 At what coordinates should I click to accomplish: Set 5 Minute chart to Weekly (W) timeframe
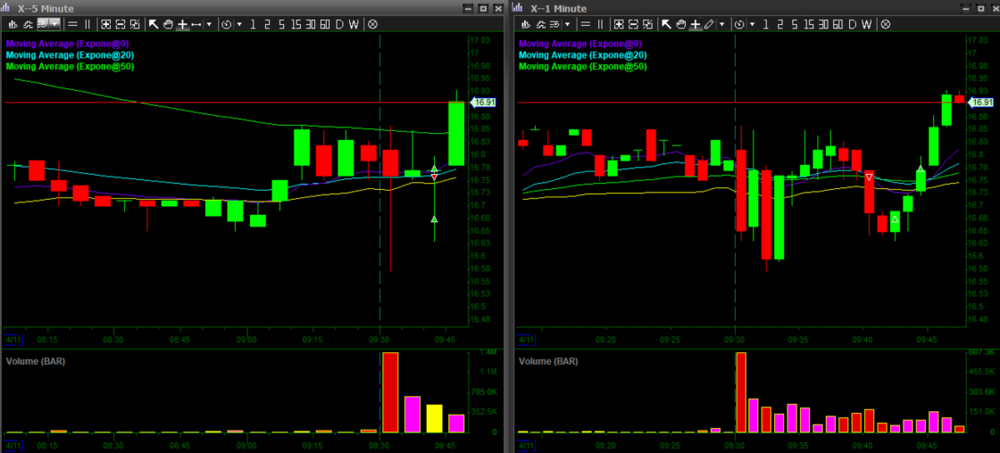pos(353,23)
